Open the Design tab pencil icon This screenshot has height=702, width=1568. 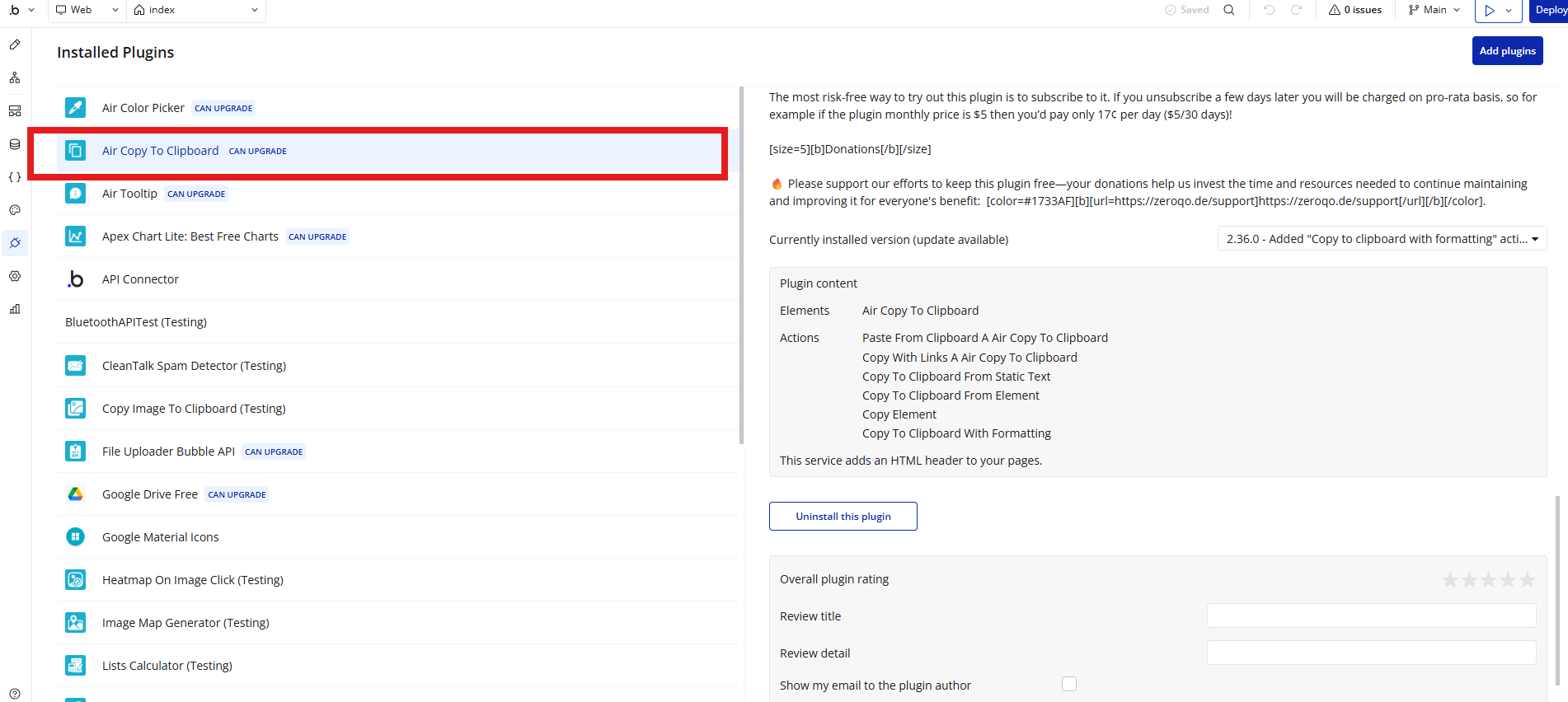(x=15, y=45)
